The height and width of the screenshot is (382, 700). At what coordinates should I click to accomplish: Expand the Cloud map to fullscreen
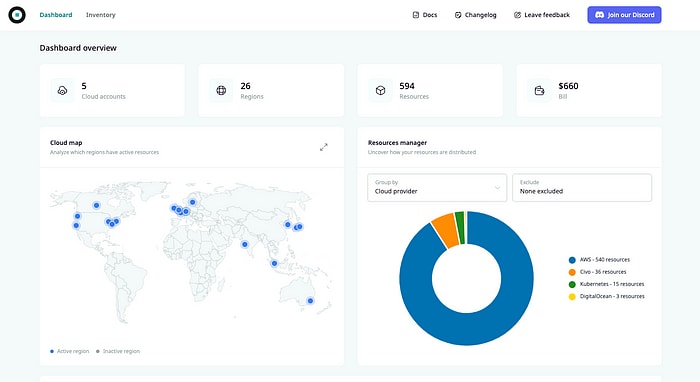coord(324,147)
